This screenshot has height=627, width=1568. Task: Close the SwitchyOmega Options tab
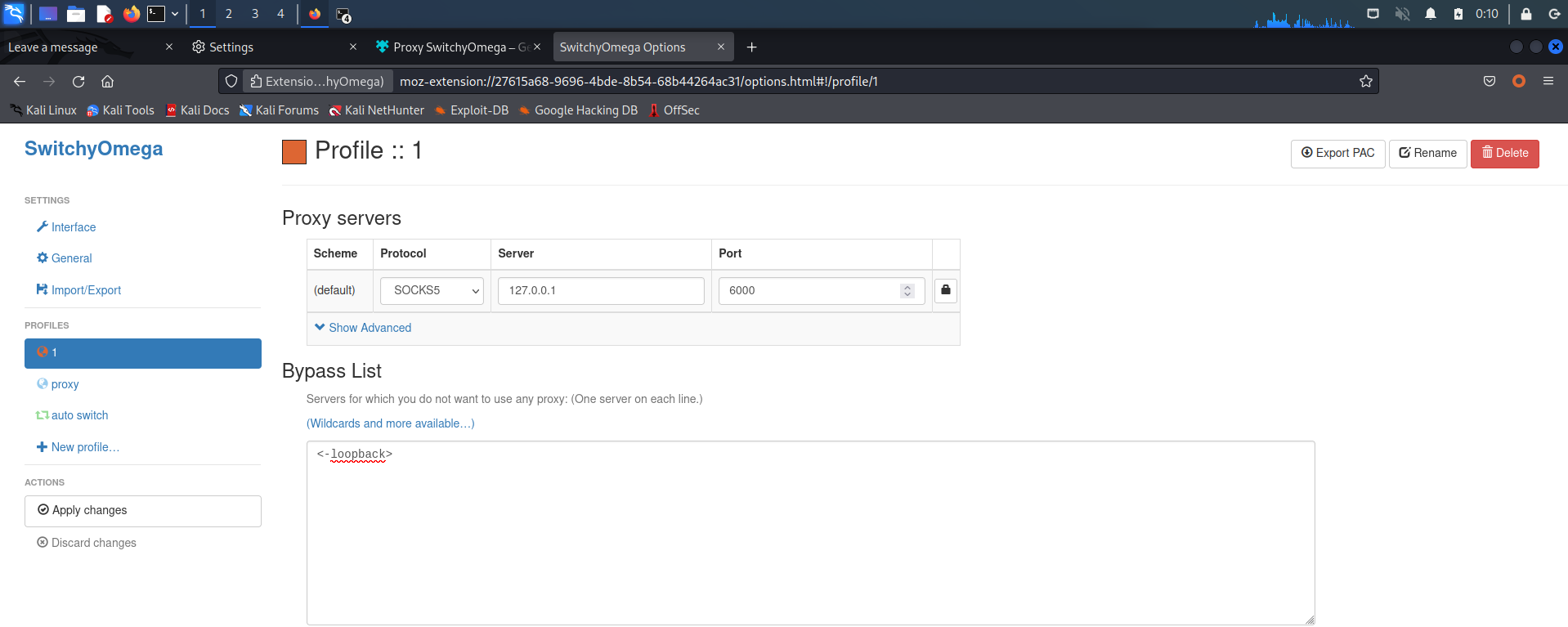(721, 47)
